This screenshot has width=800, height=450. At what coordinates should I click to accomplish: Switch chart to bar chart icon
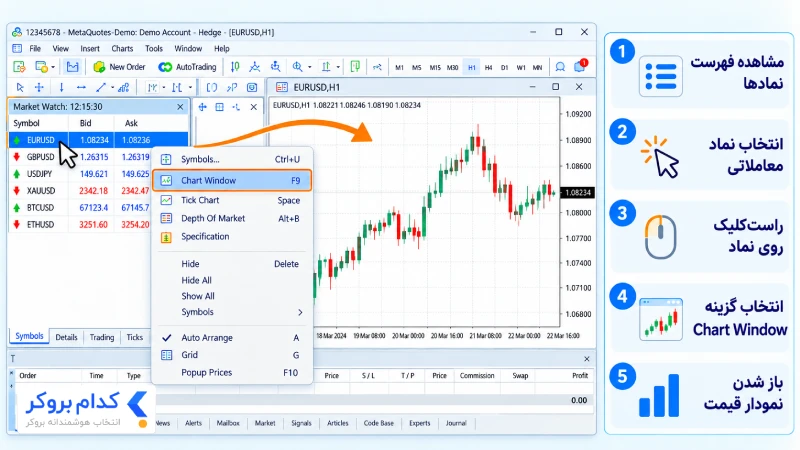235,67
